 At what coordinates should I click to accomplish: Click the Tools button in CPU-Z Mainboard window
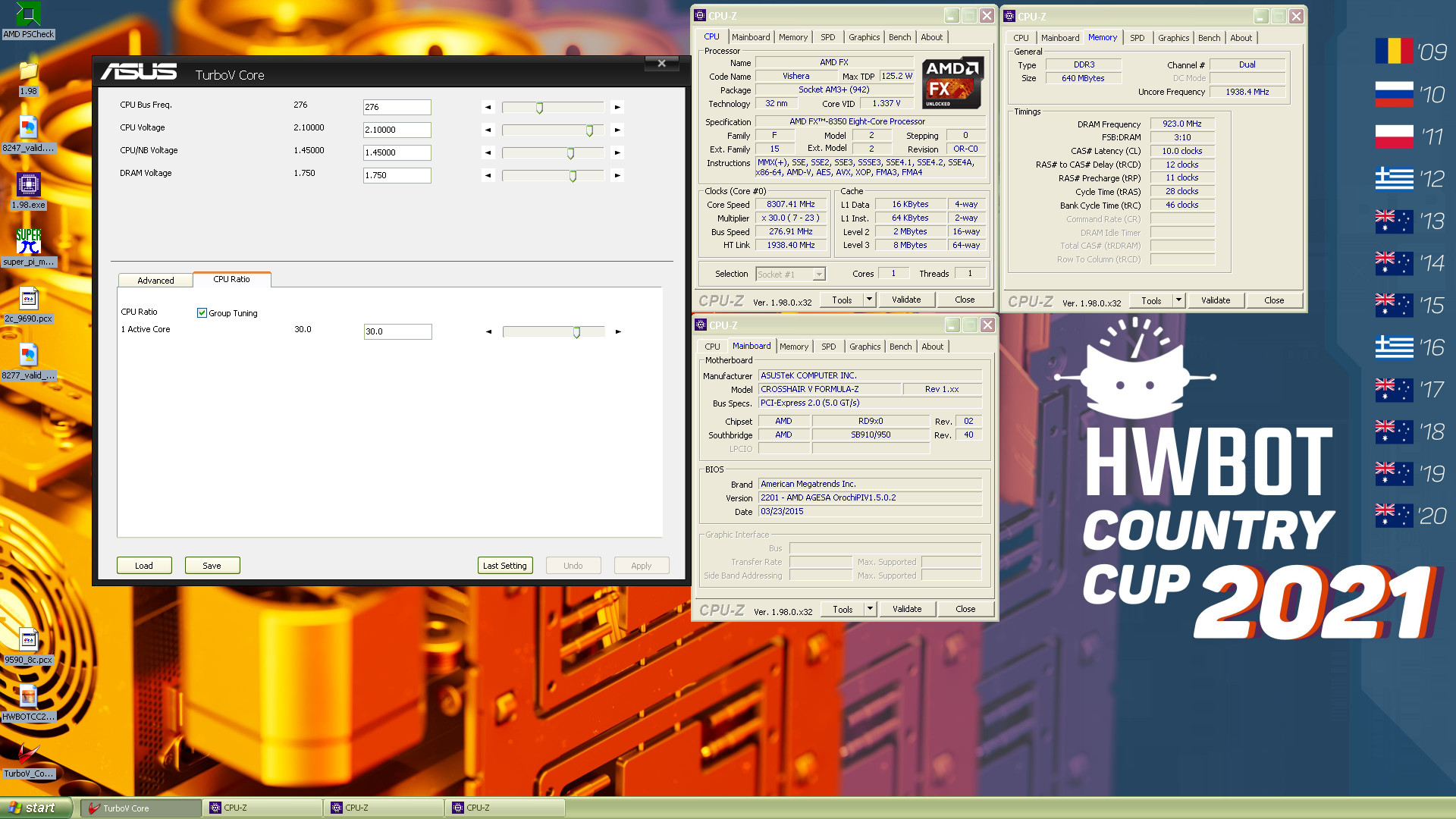(843, 609)
